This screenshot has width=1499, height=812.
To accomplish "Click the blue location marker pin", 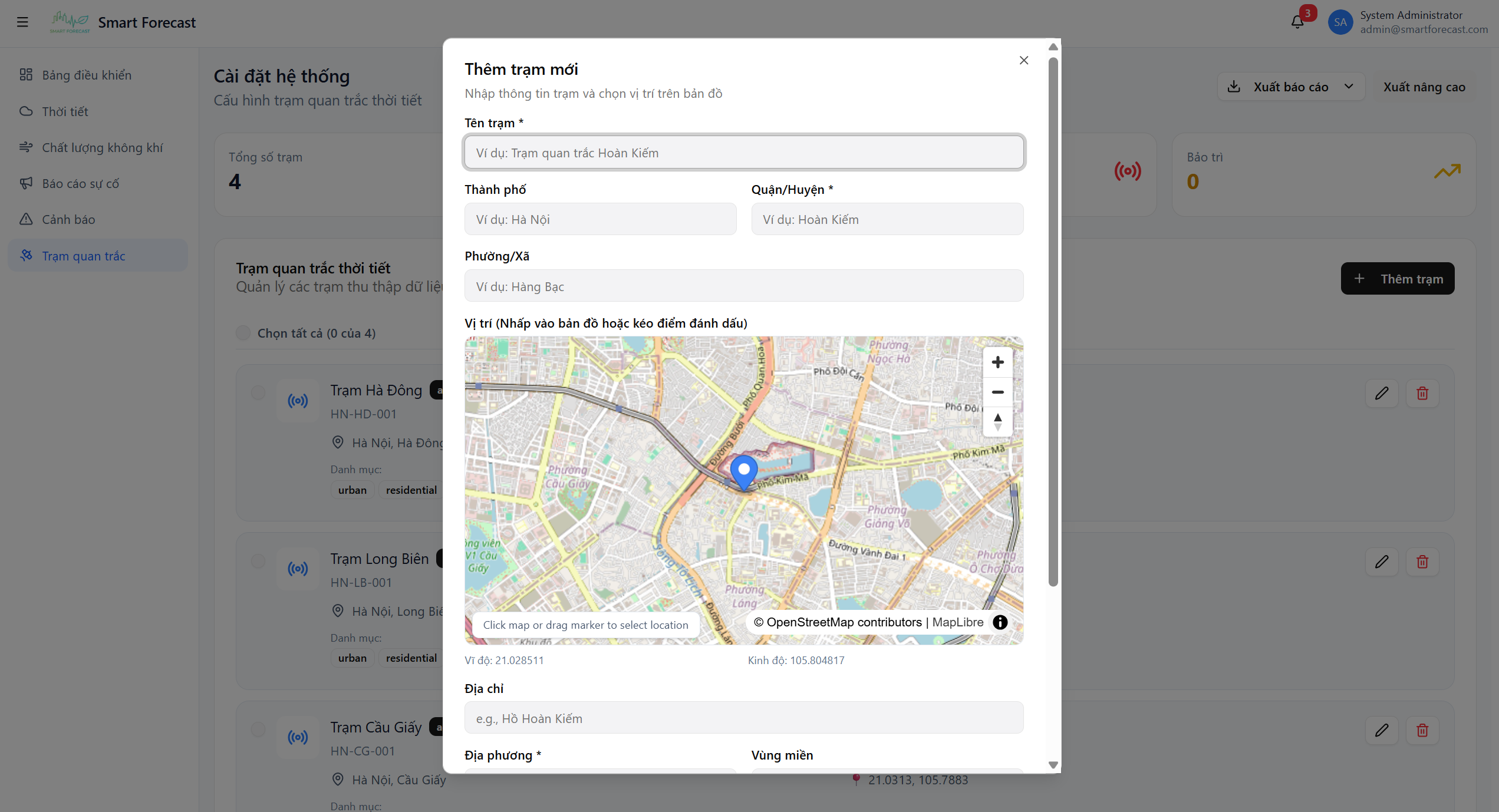I will coord(744,471).
